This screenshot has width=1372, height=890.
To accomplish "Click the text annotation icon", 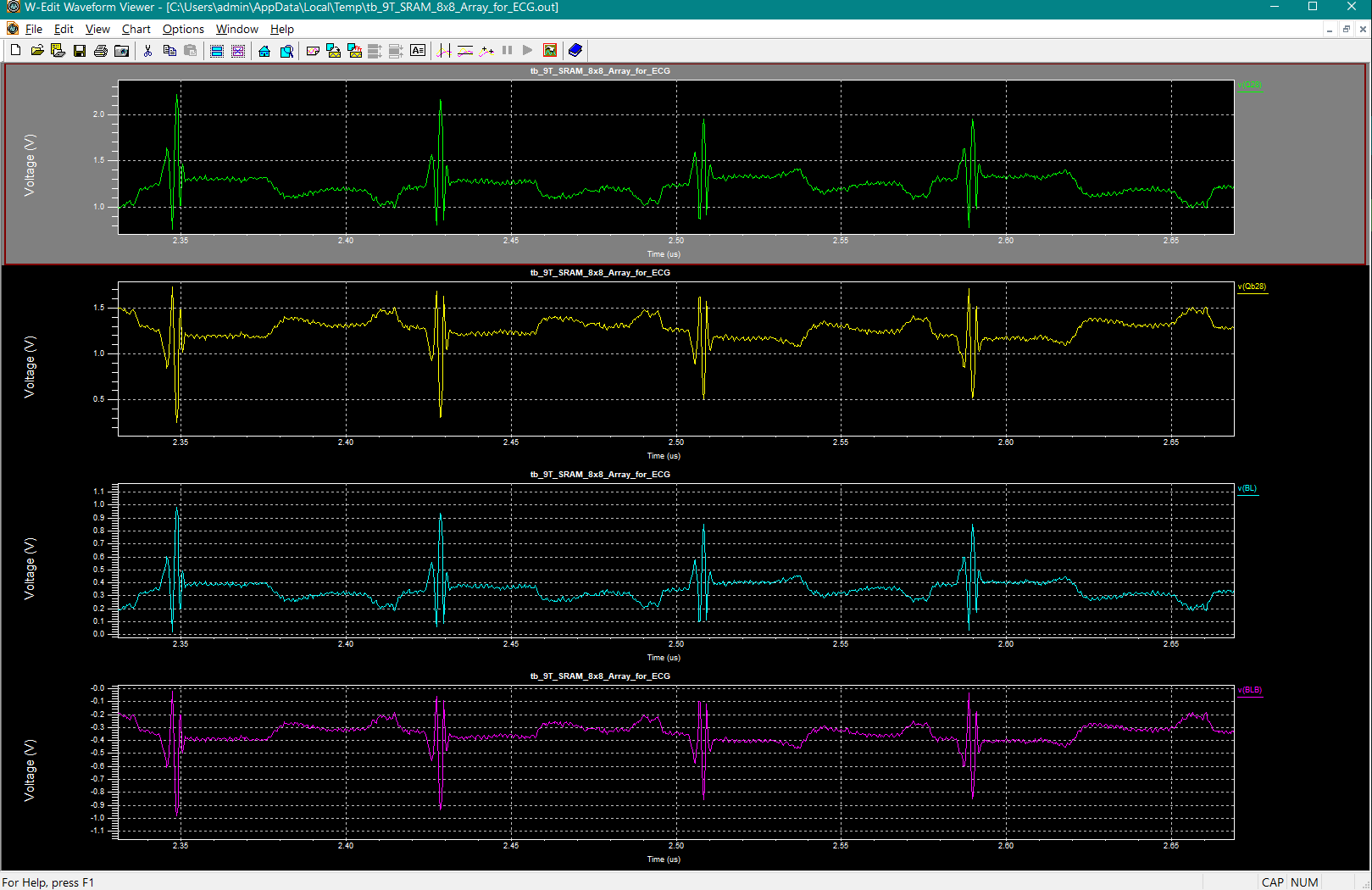I will (x=418, y=51).
